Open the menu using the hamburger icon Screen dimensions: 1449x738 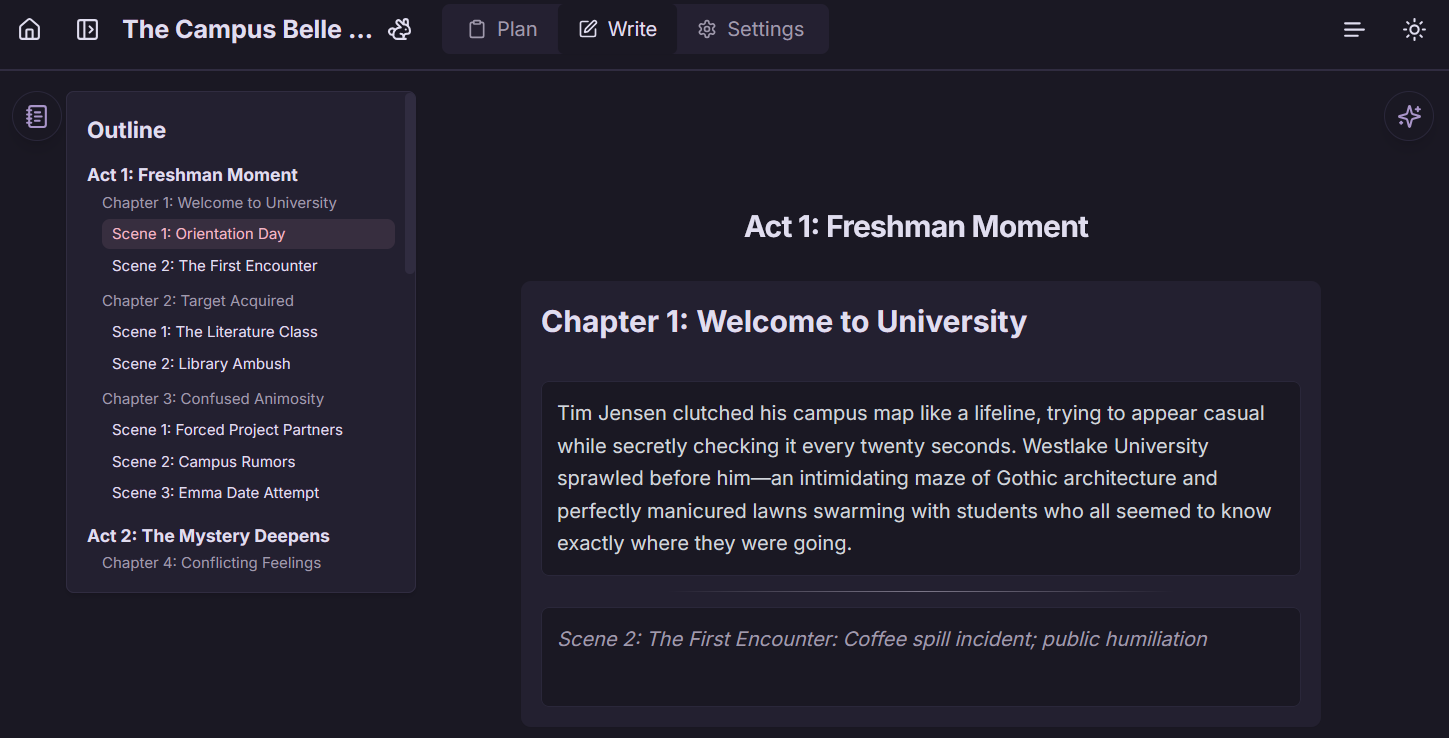[x=1354, y=29]
